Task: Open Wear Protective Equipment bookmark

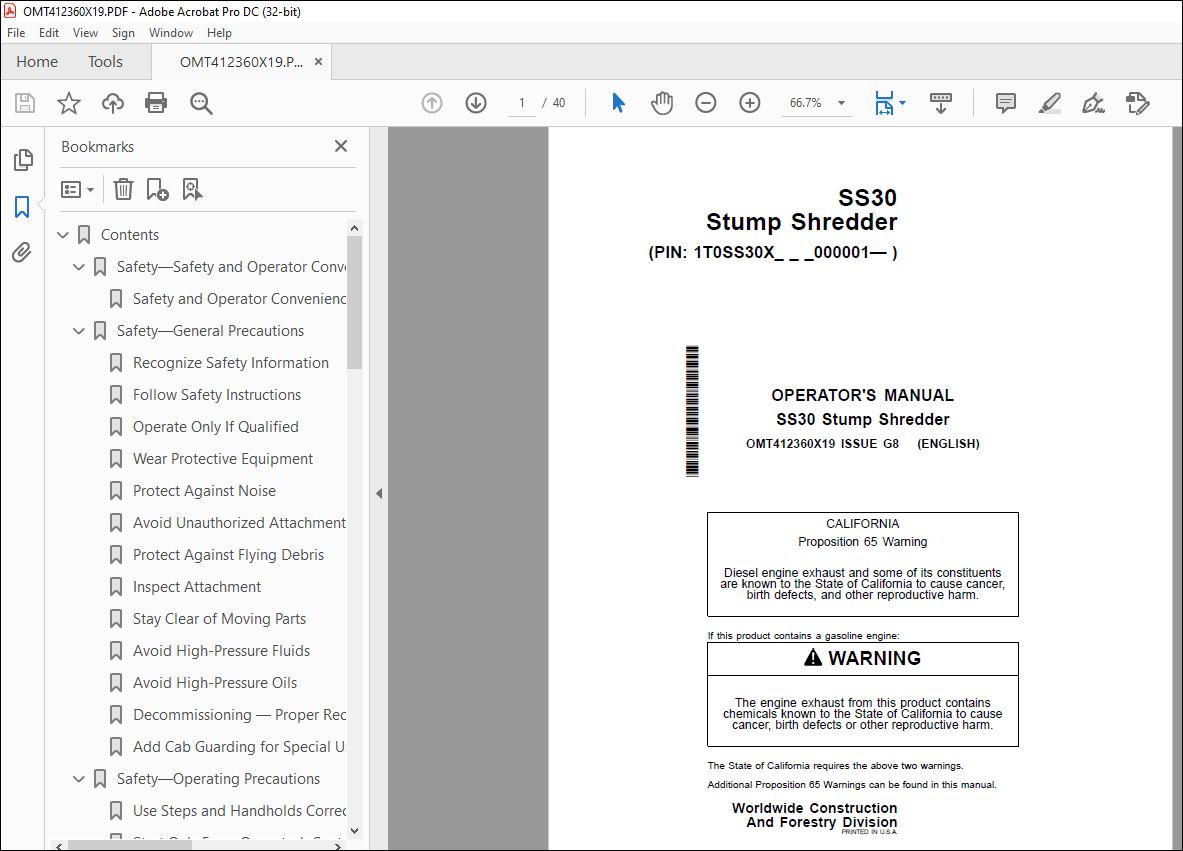Action: (223, 459)
